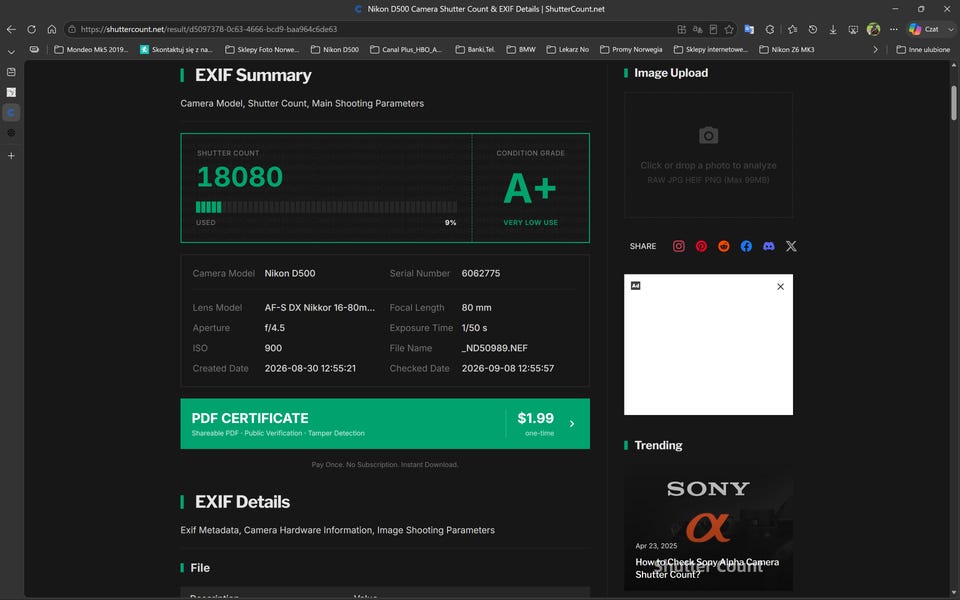Select the Nikon D500 camera model value
Screen dimensions: 960x600
(x=290, y=274)
